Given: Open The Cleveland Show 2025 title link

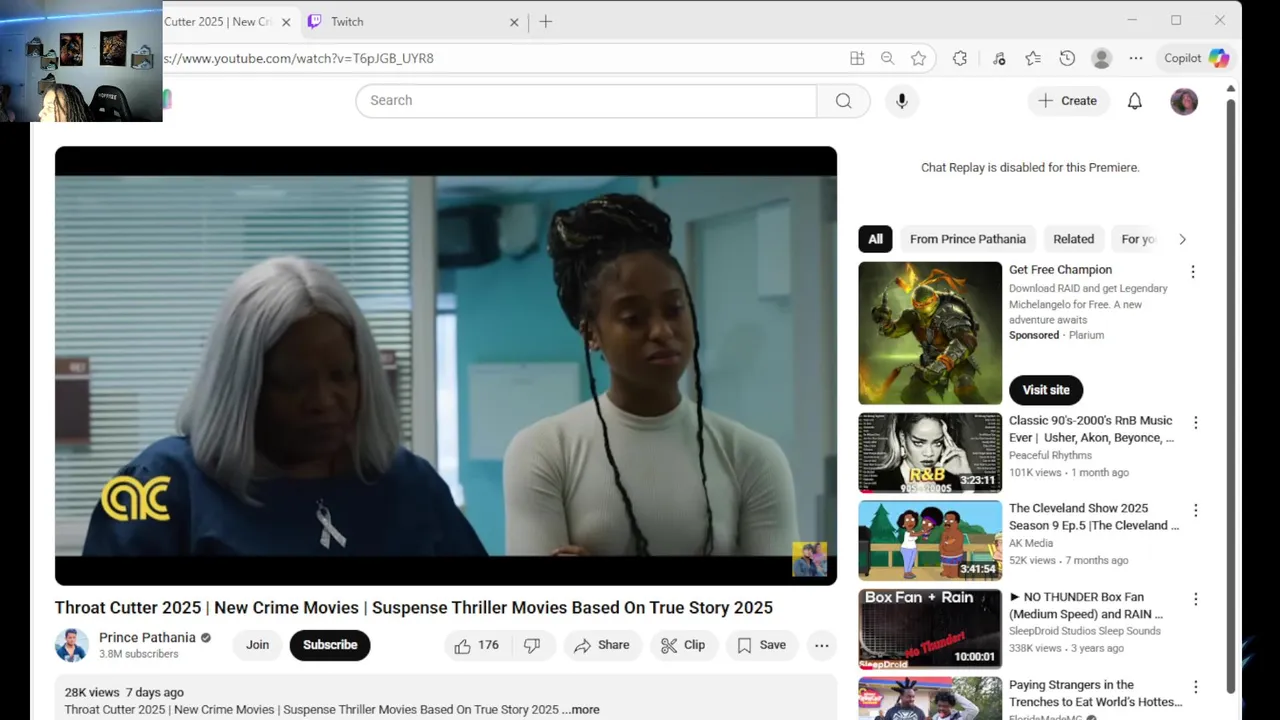Looking at the screenshot, I should coord(1094,517).
